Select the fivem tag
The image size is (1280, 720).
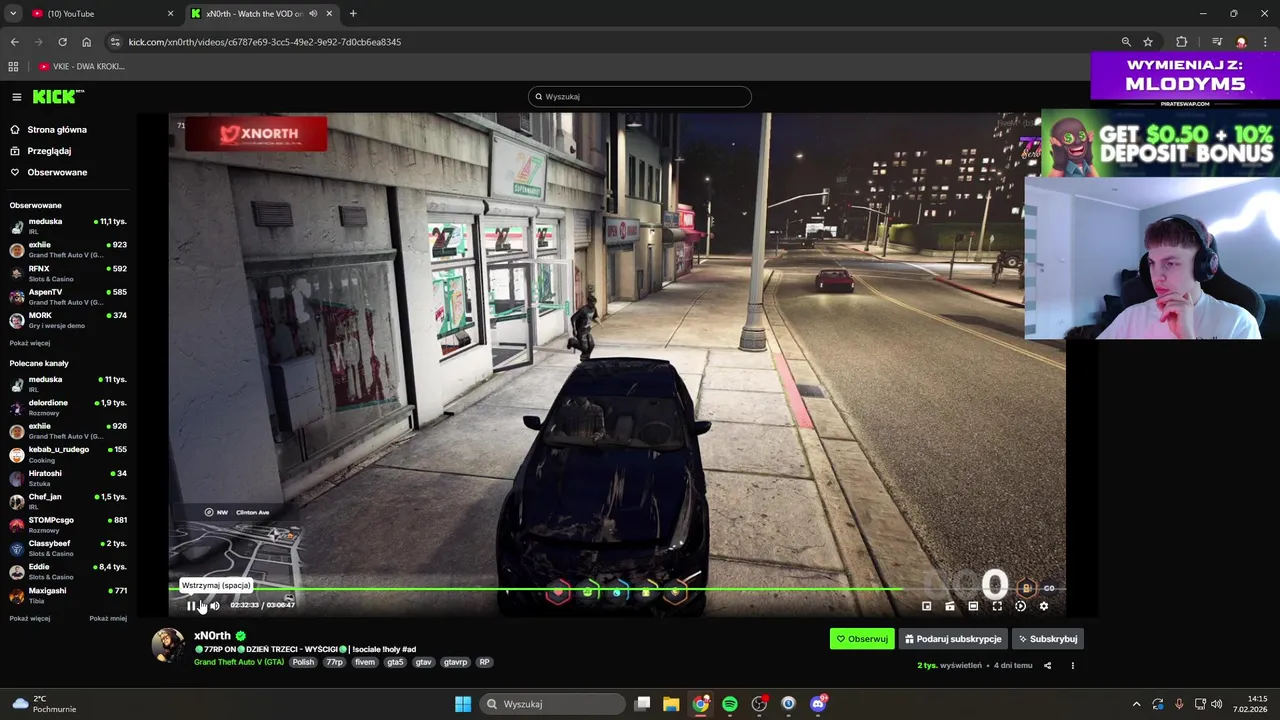click(365, 662)
